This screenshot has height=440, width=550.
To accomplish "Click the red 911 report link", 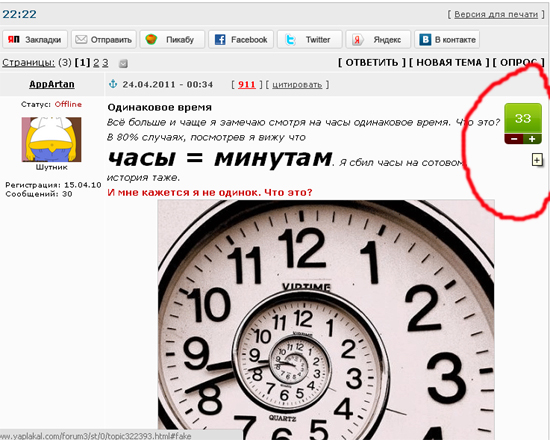I will [247, 85].
